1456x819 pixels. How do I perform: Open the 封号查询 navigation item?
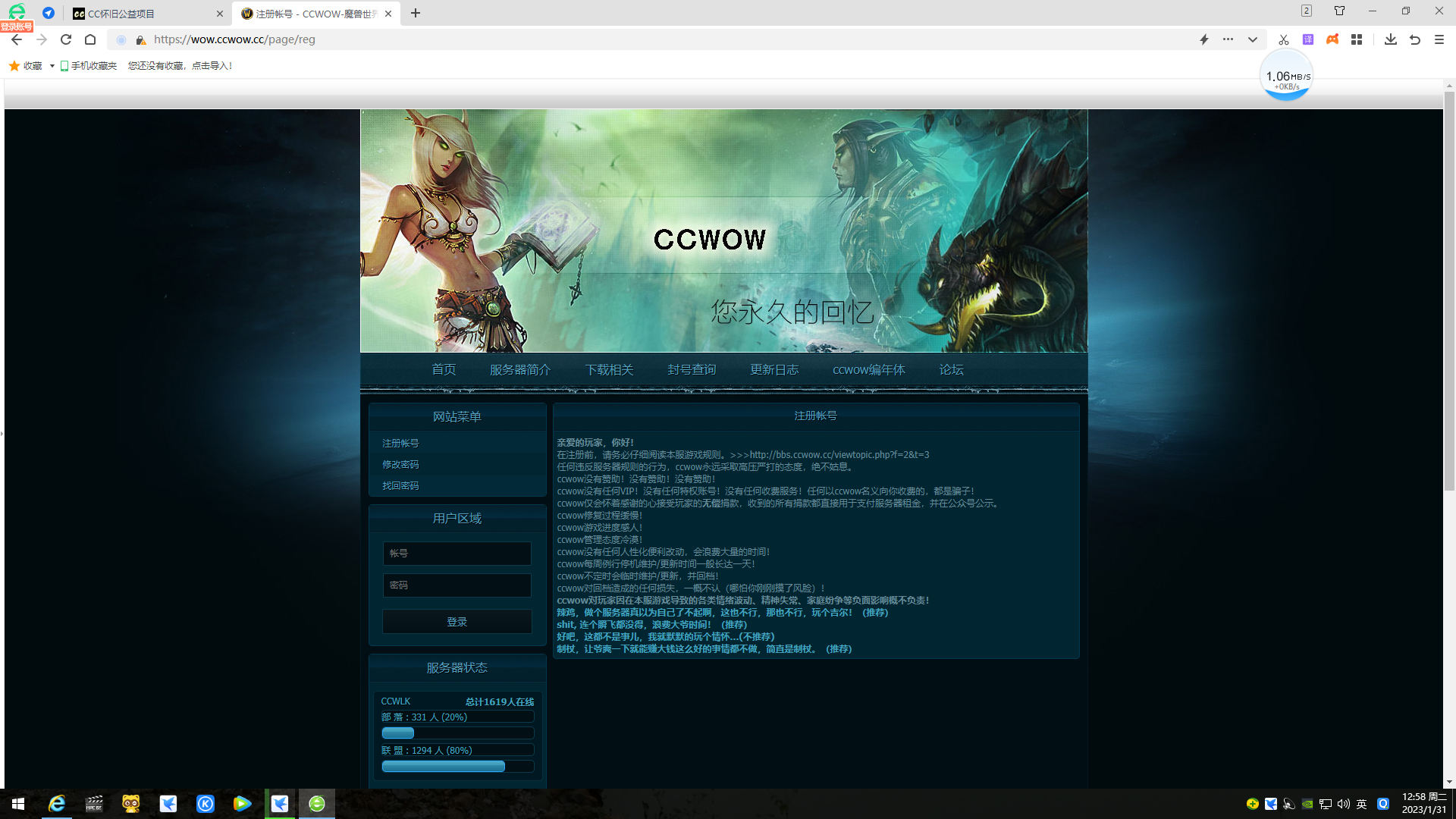pyautogui.click(x=691, y=369)
